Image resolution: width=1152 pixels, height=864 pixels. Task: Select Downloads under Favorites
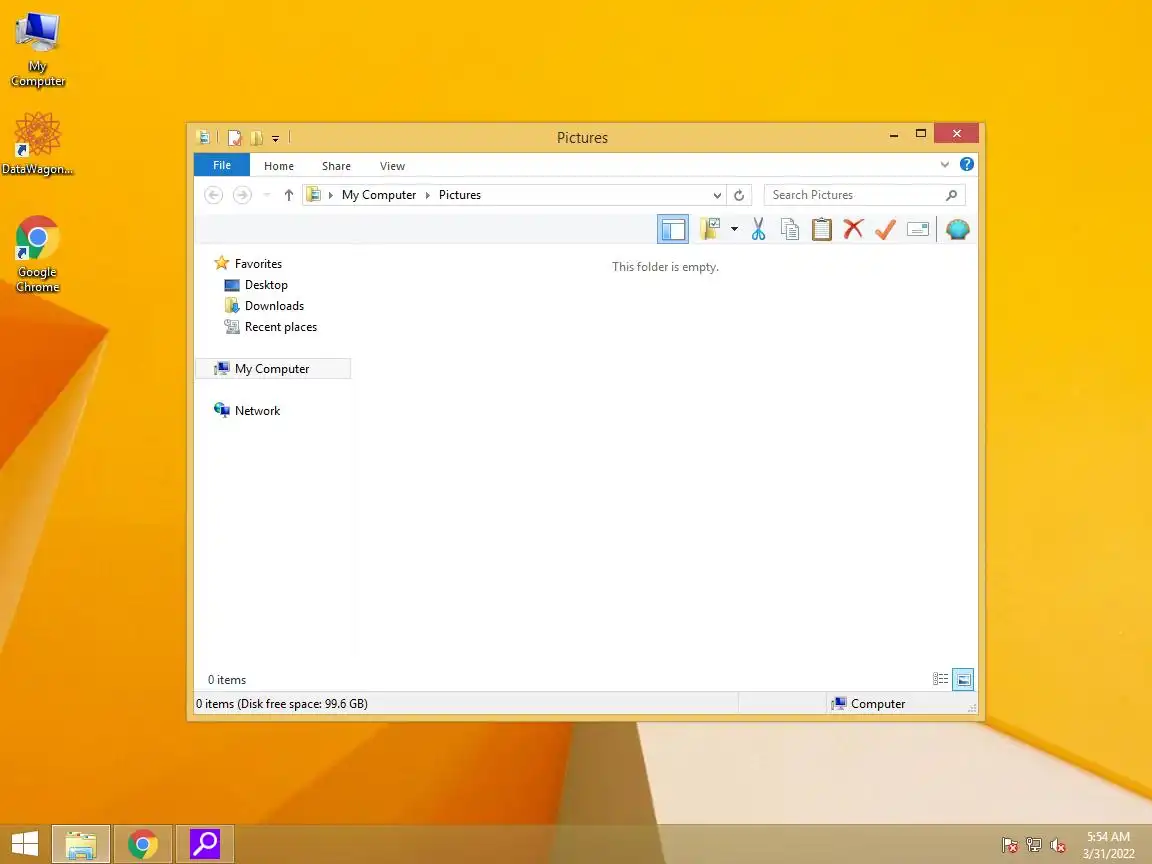(x=274, y=306)
